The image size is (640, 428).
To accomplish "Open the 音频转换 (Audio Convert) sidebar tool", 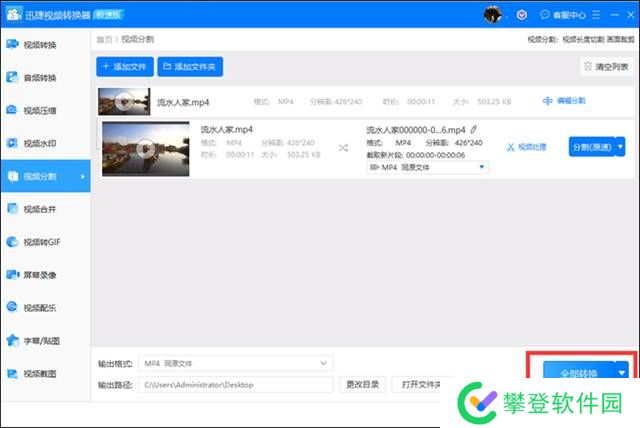I will (40, 78).
